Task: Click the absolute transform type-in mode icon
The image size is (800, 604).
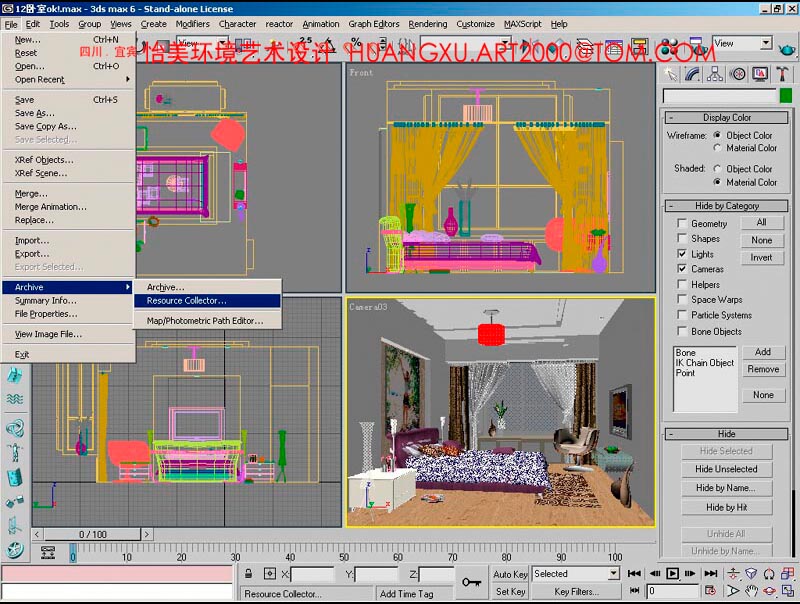Action: click(x=269, y=573)
